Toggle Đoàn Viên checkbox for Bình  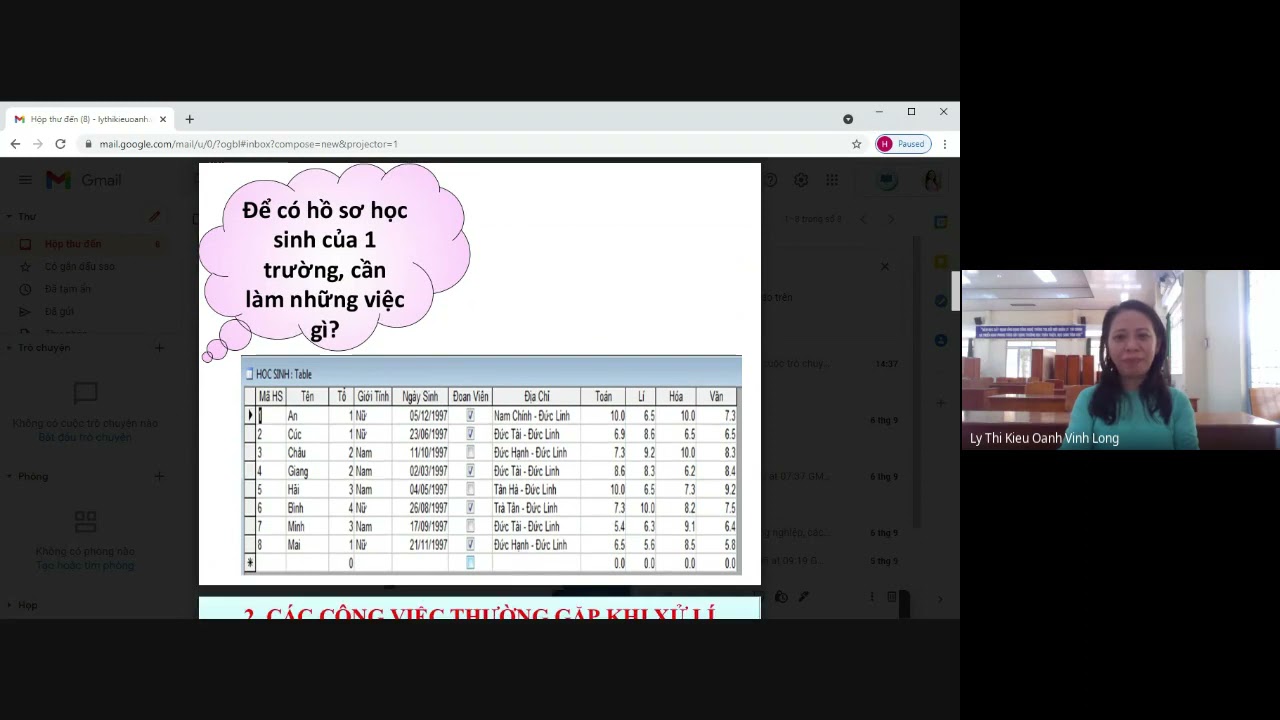(x=470, y=508)
